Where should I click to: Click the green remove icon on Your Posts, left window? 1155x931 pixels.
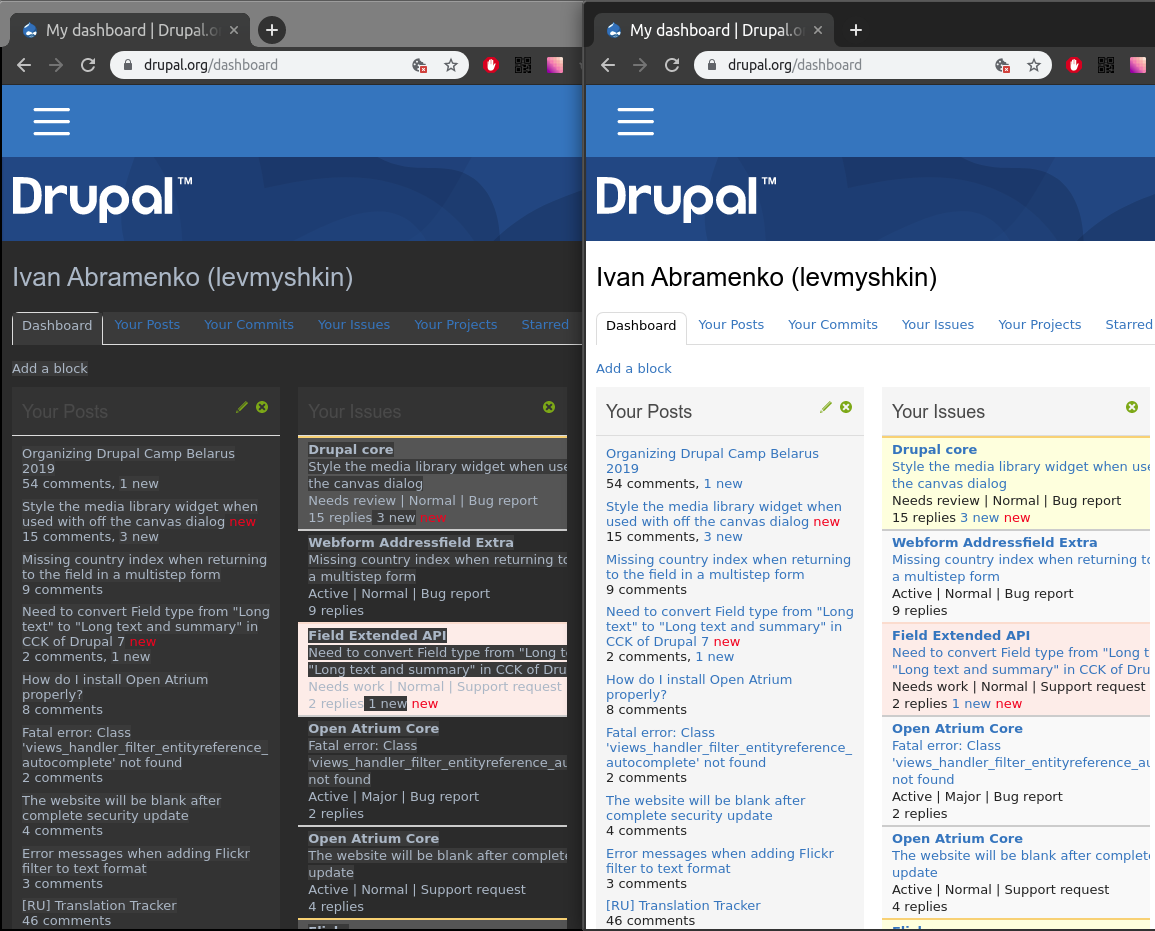[262, 407]
